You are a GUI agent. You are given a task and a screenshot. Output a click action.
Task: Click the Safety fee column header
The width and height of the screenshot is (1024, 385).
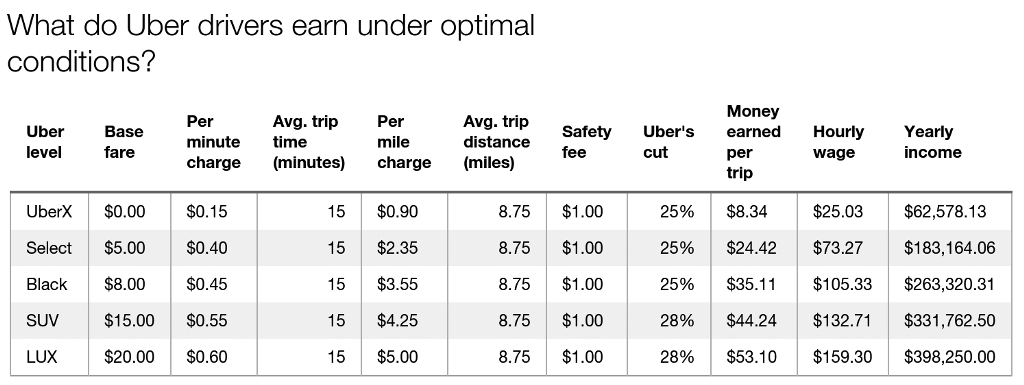(586, 142)
